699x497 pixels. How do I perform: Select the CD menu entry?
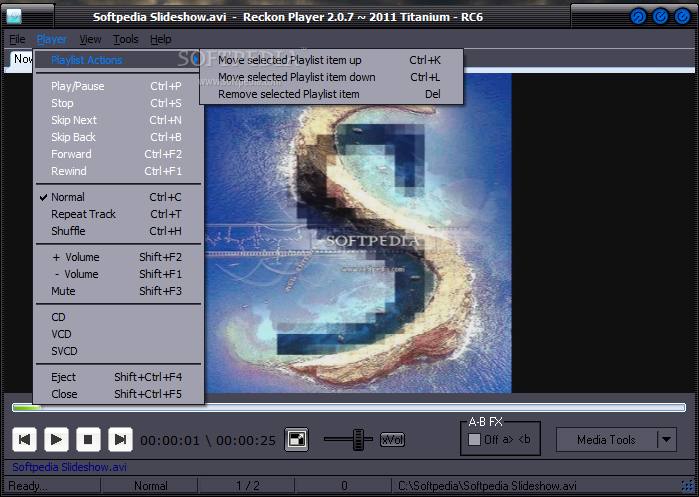(x=119, y=317)
